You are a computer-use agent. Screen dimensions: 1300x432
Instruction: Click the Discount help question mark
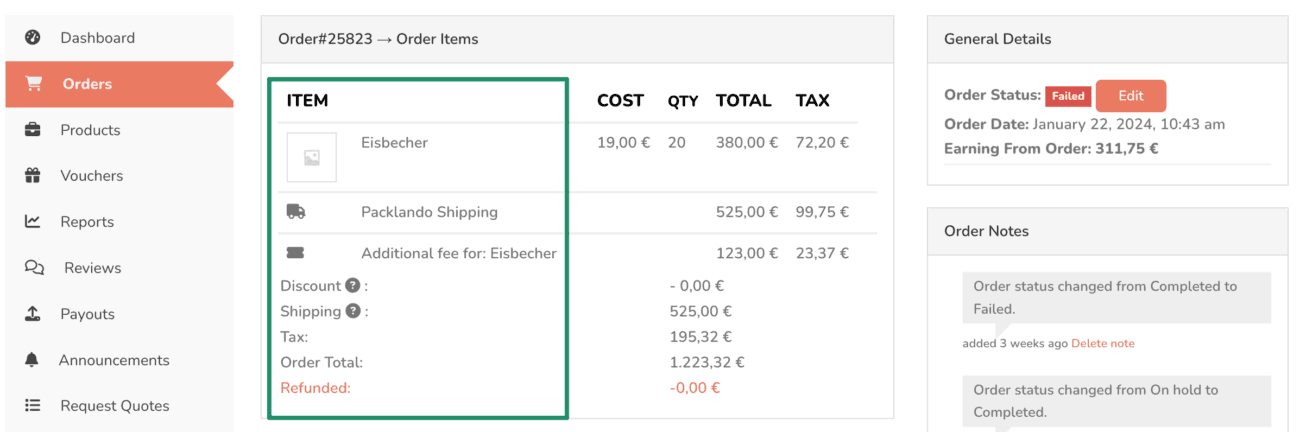point(352,286)
